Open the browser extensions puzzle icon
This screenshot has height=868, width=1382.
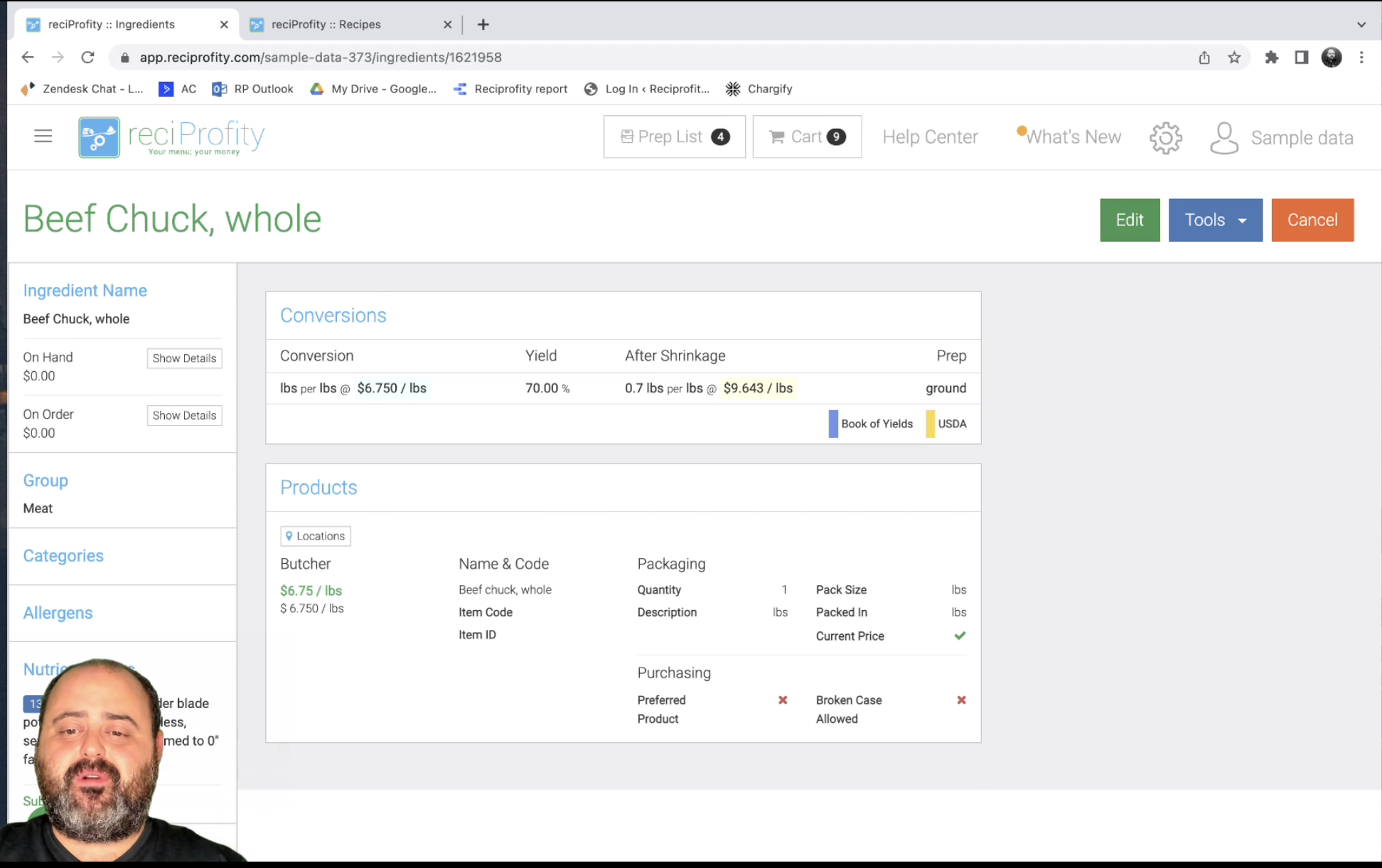(1271, 58)
